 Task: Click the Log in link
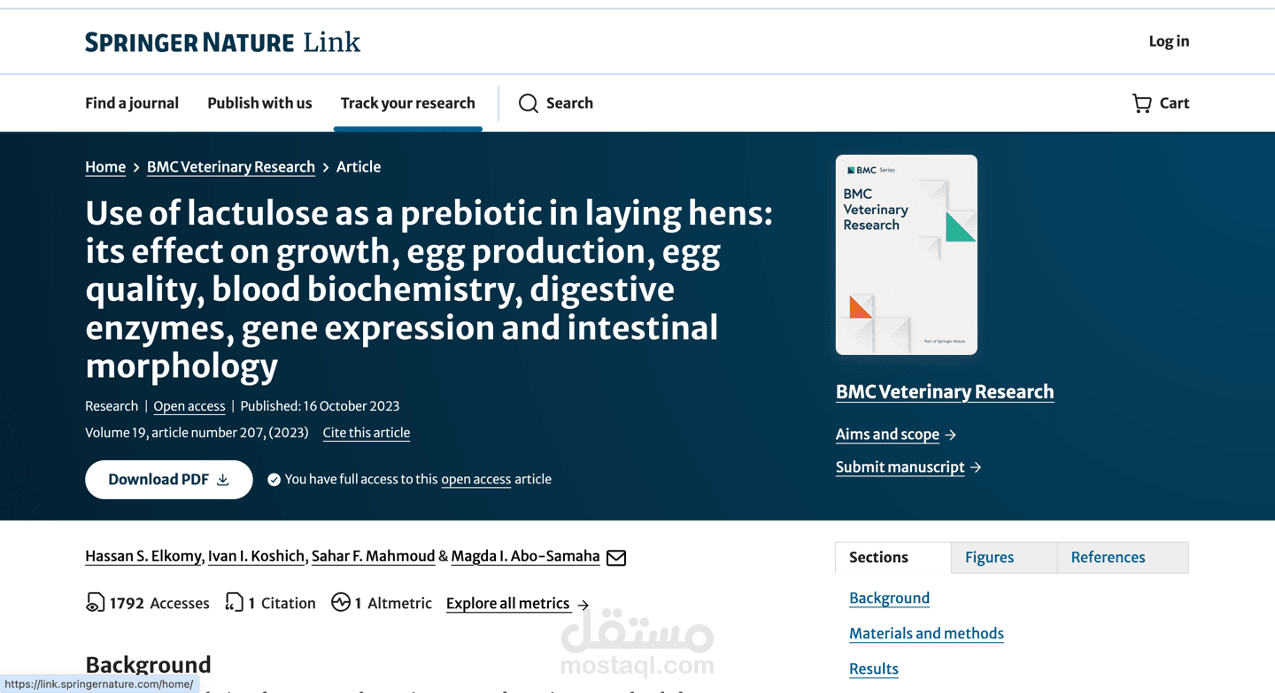[x=1168, y=41]
